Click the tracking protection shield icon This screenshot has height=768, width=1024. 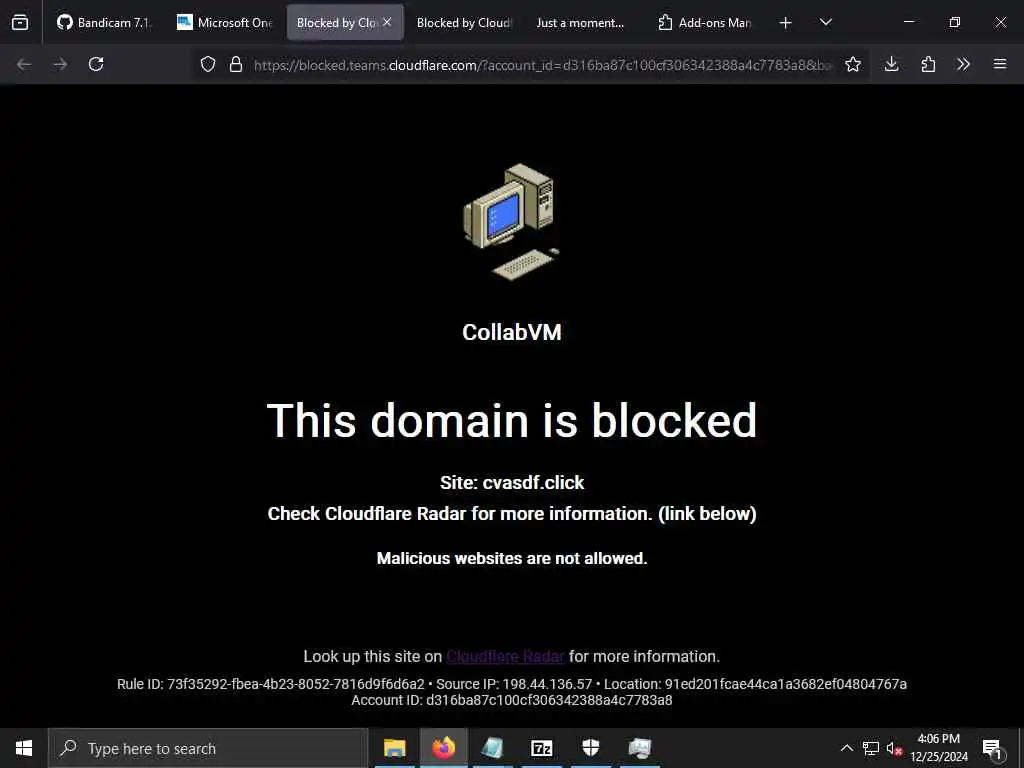[x=208, y=64]
